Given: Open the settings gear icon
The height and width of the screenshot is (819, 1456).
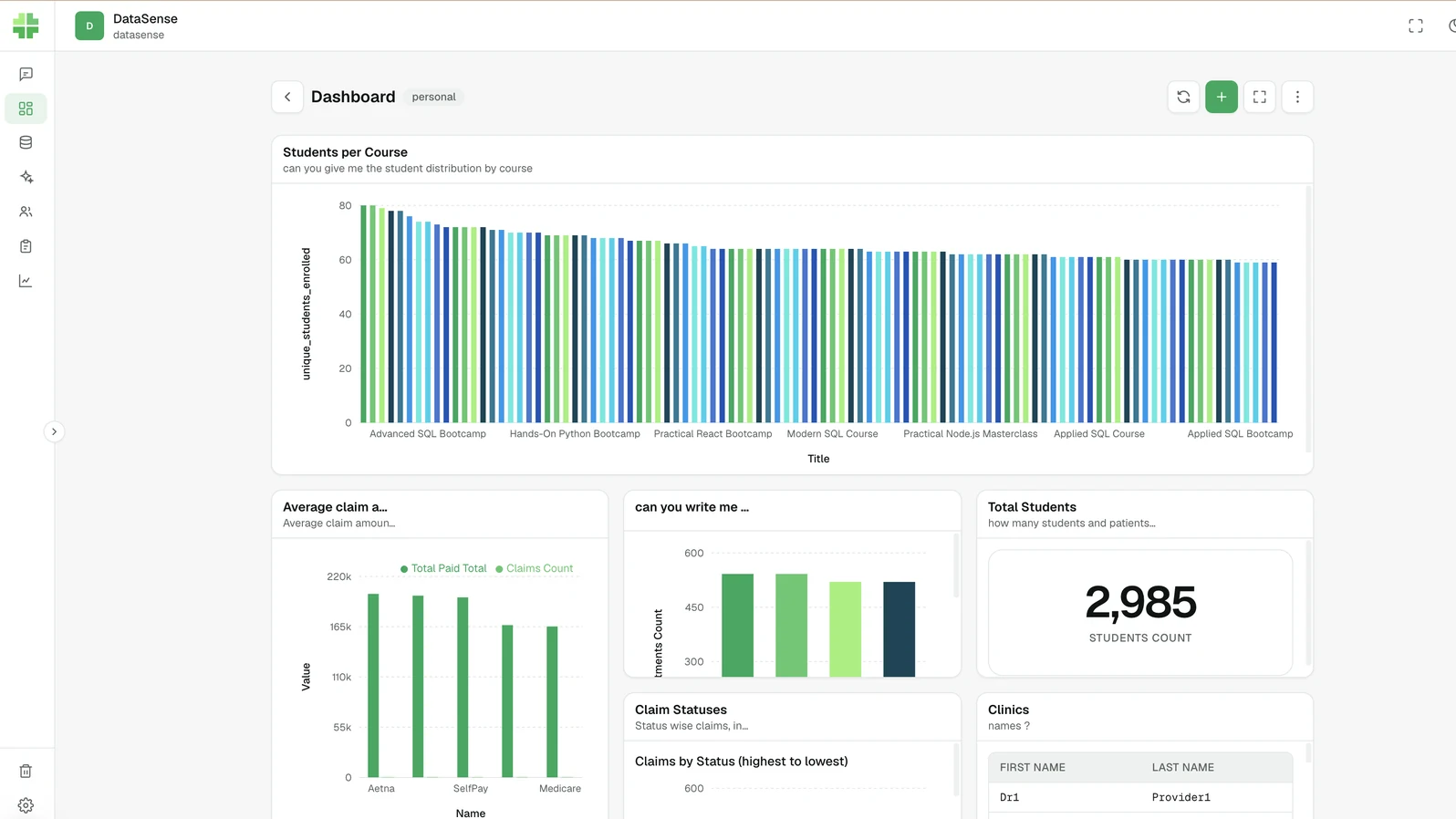Looking at the screenshot, I should [x=26, y=805].
